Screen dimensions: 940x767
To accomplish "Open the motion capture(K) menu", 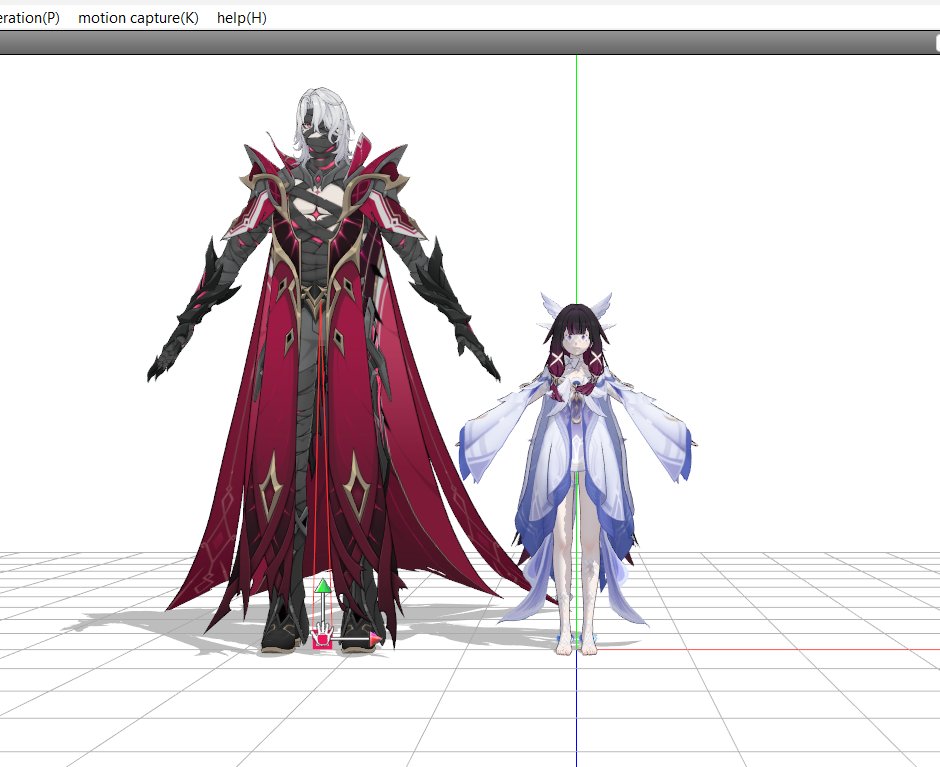I will [138, 18].
